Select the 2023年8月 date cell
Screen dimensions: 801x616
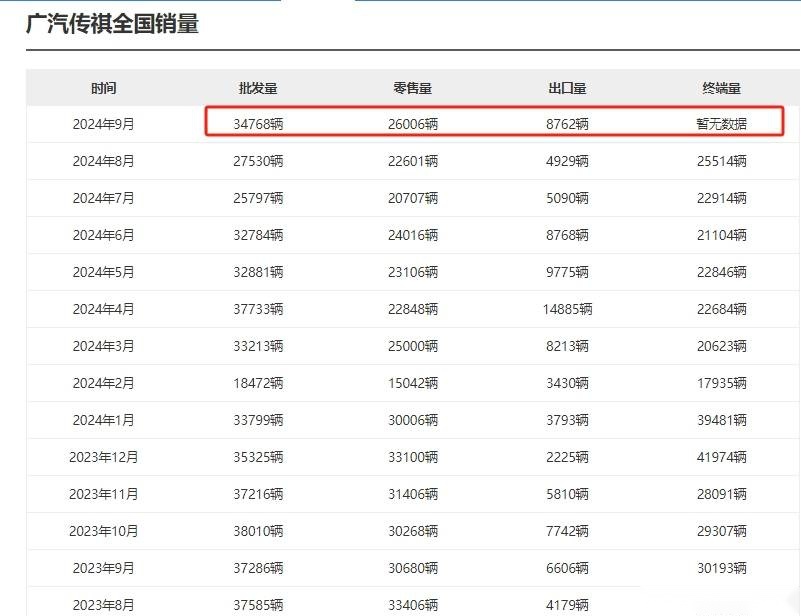coord(104,605)
